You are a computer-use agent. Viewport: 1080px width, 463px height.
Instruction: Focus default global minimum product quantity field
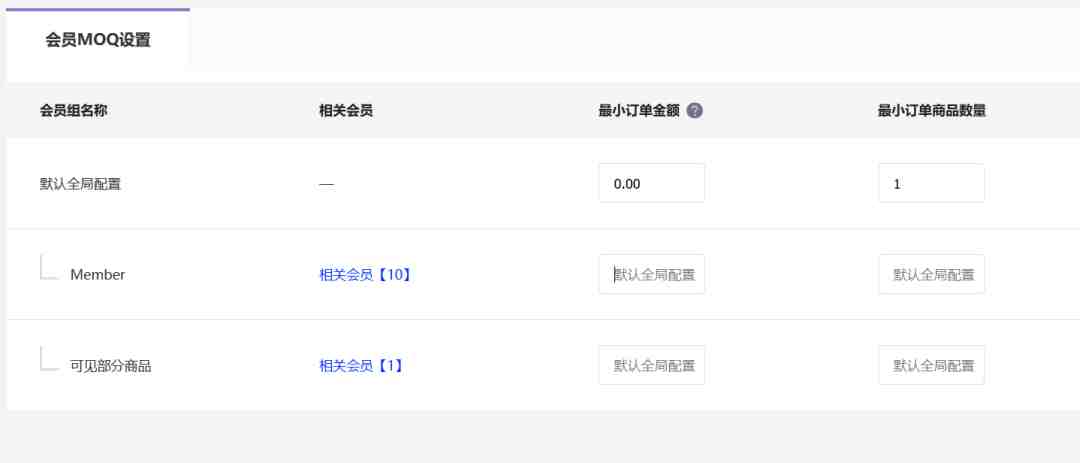(931, 184)
